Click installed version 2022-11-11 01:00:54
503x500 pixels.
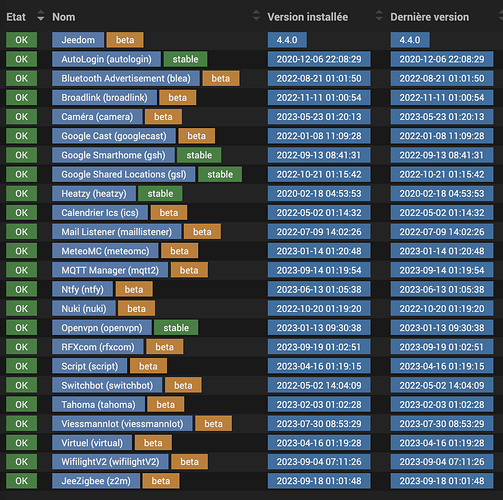319,98
